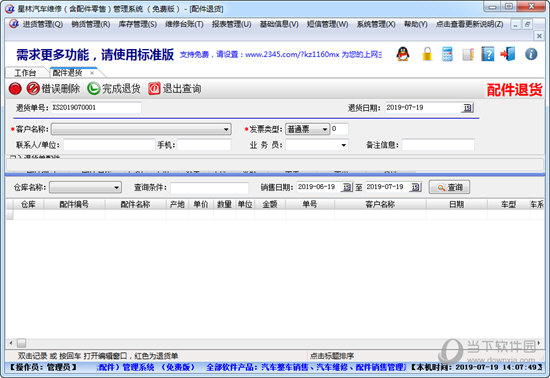Open calendar picker for sales start date 2019-06-19
Image resolution: width=550 pixels, height=378 pixels.
tap(347, 187)
